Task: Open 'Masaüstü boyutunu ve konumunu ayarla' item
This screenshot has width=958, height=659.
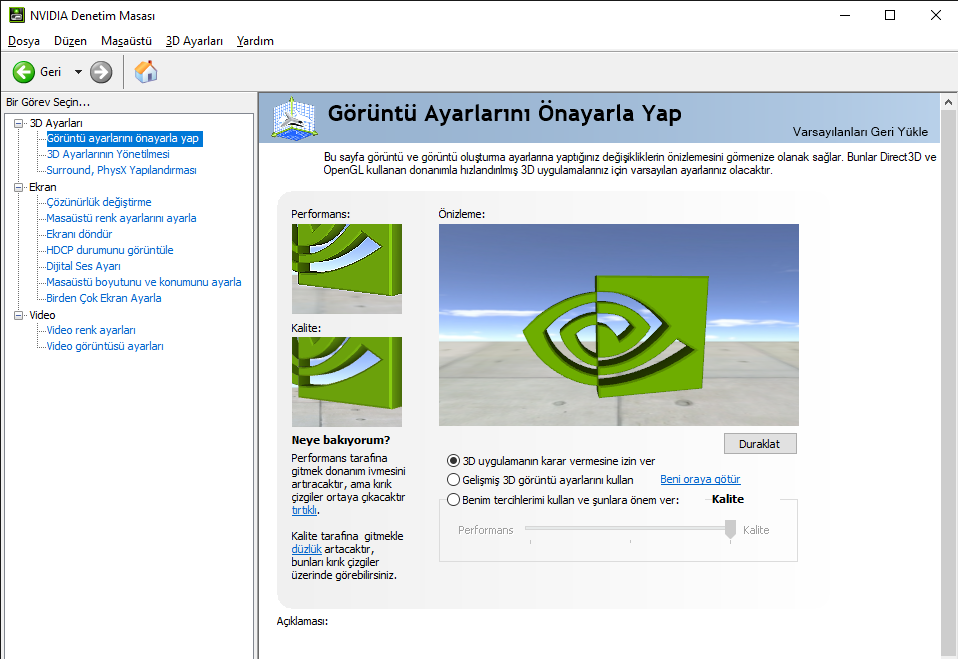Action: 144,282
